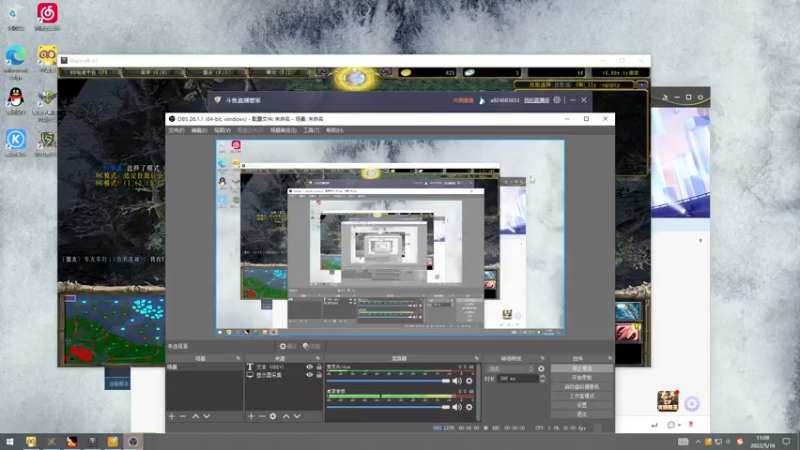This screenshot has width=800, height=450.
Task: Click the Start Recording button in Controls
Action: pos(582,378)
